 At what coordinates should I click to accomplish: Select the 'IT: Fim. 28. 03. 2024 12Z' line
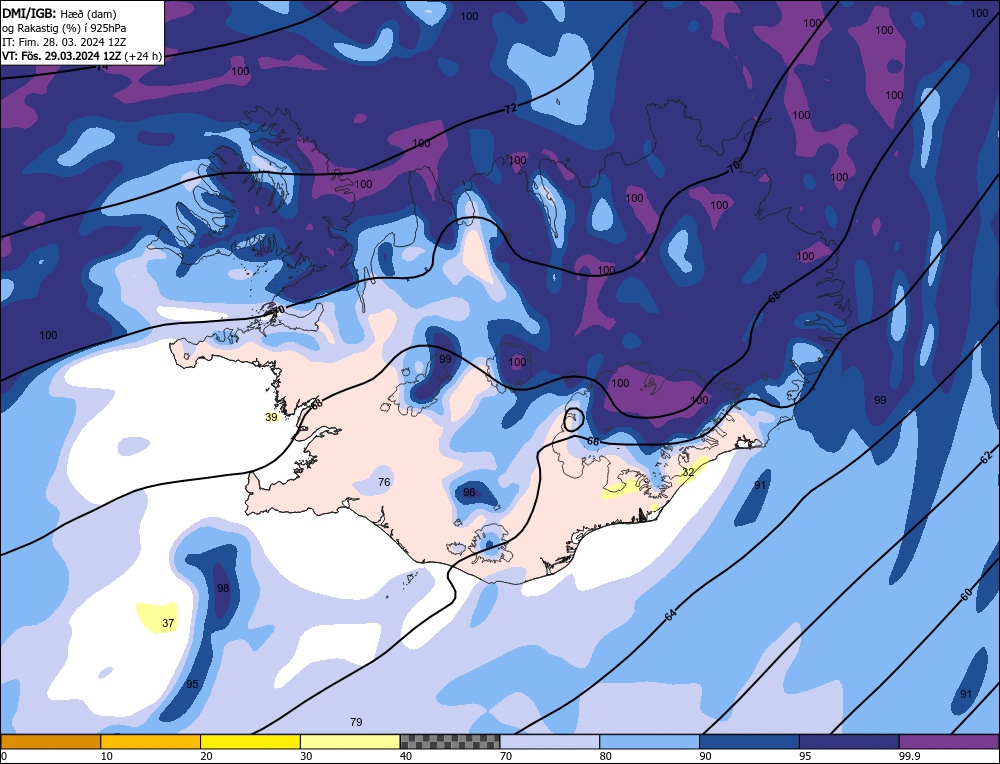click(x=64, y=42)
